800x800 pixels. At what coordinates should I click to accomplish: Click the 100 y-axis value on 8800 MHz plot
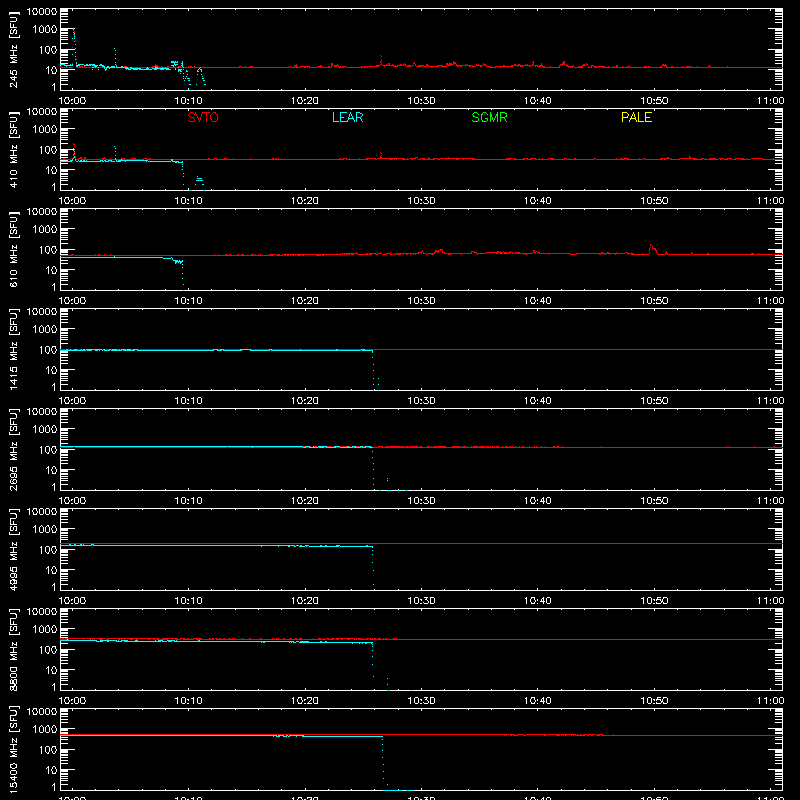tap(48, 650)
